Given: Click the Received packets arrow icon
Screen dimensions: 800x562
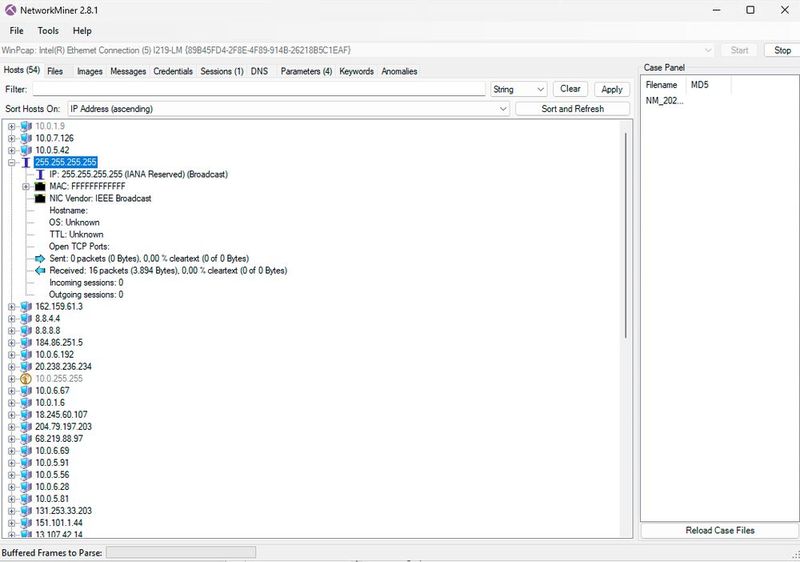Looking at the screenshot, I should pos(40,270).
